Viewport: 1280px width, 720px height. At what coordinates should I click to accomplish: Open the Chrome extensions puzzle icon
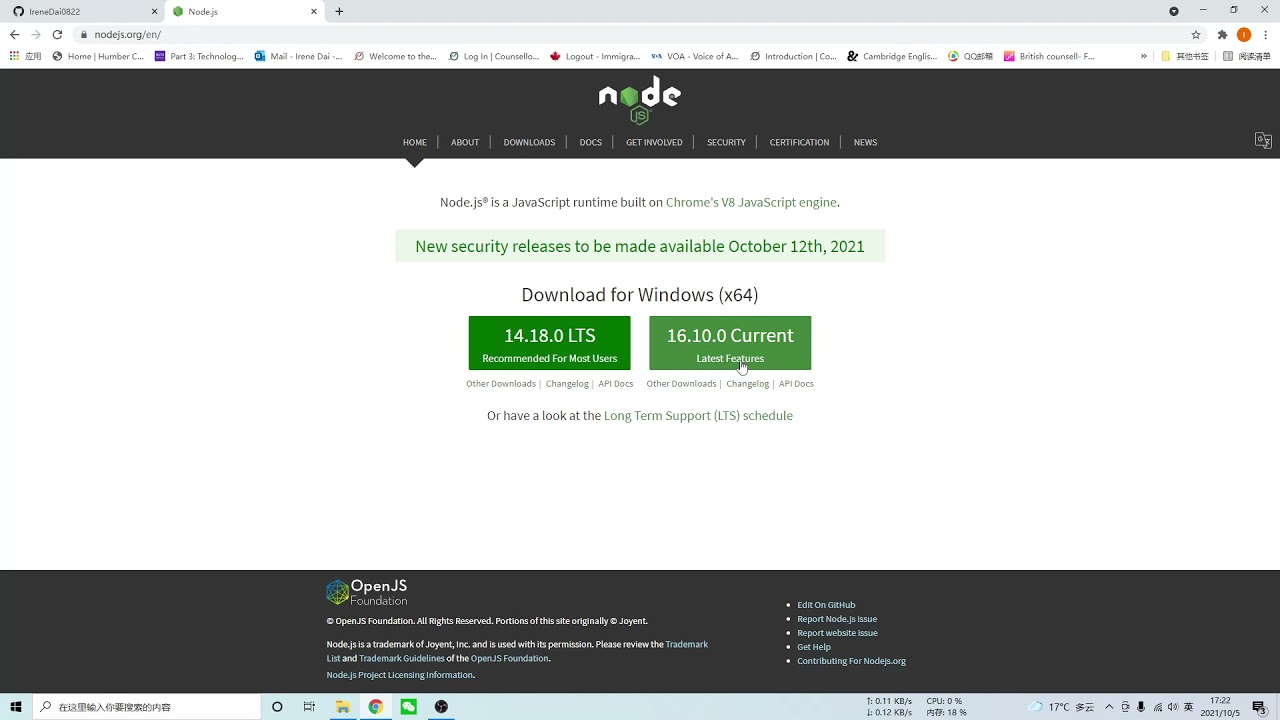(x=1222, y=34)
